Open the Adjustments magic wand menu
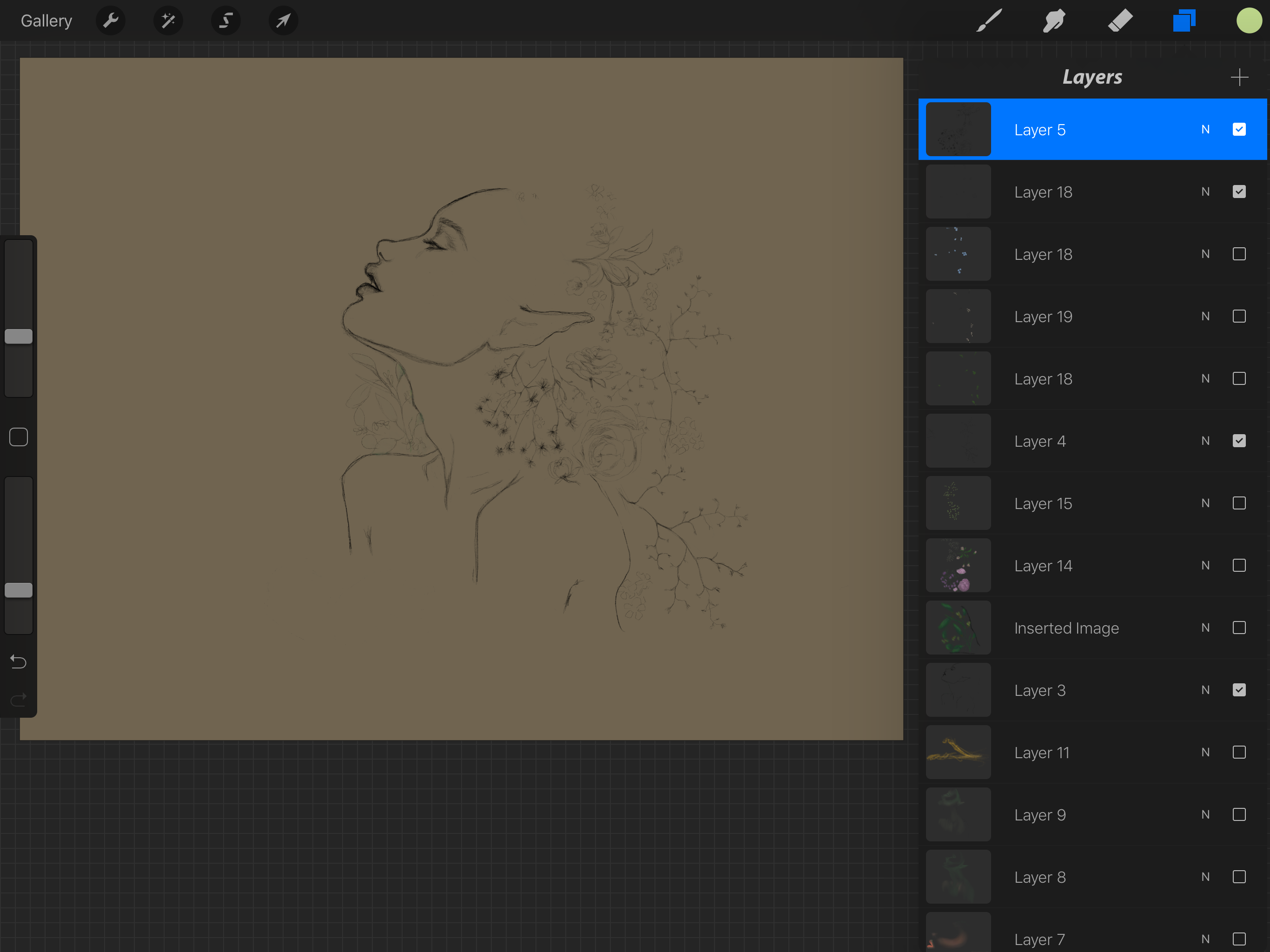 (x=168, y=21)
